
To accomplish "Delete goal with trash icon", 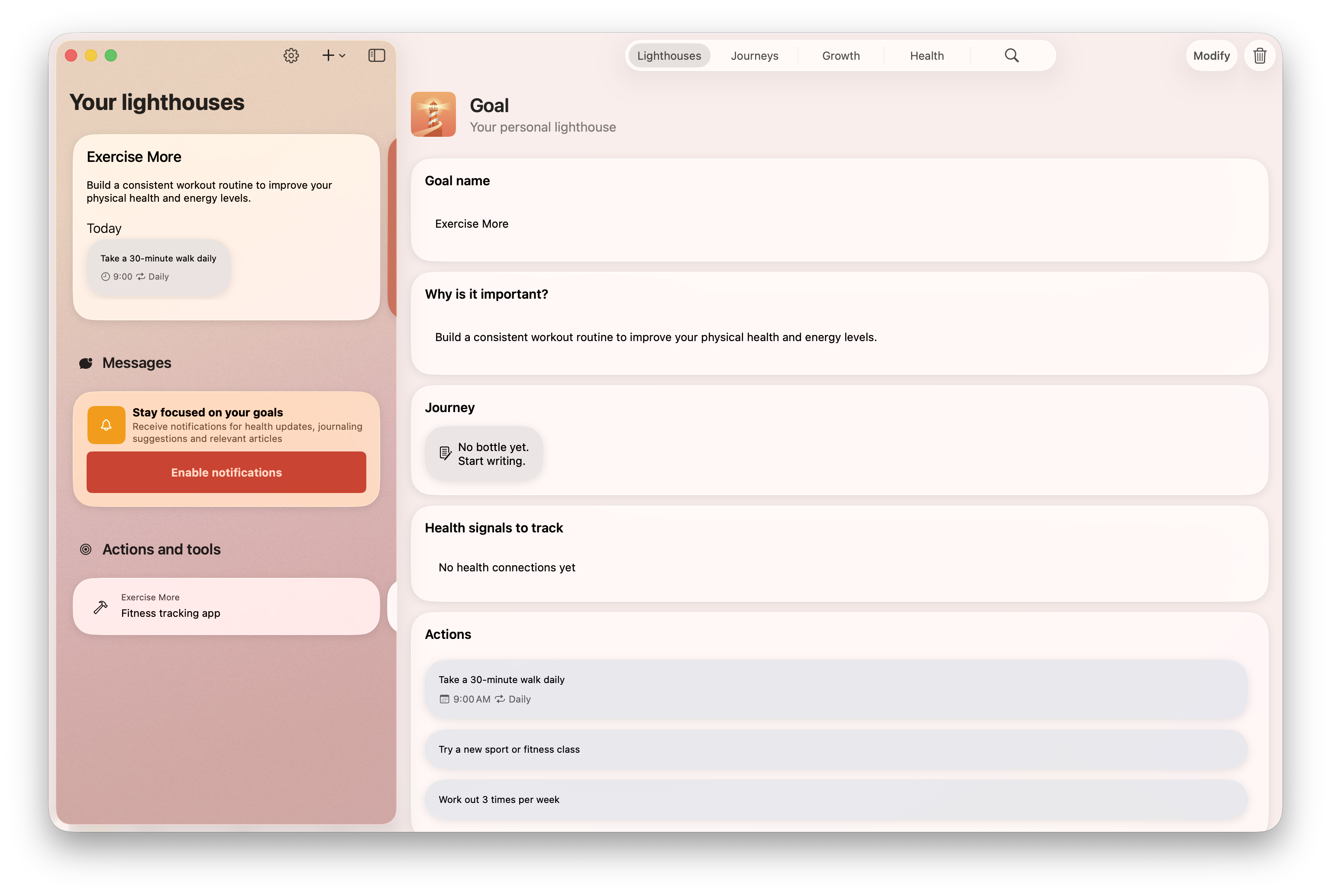I will [x=1260, y=56].
